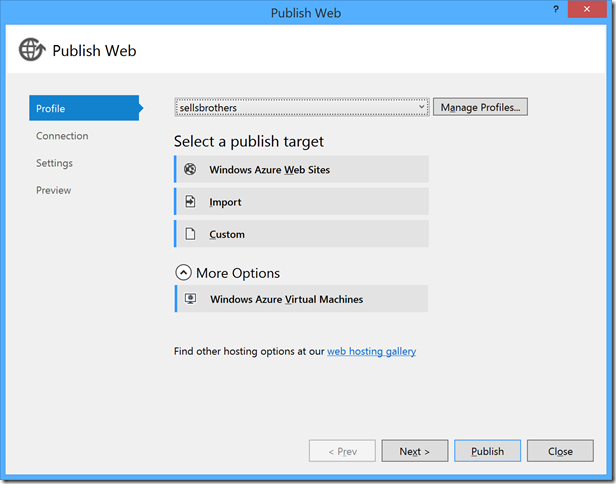Click the Publish Web globe header icon
This screenshot has width=616, height=484.
click(32, 50)
